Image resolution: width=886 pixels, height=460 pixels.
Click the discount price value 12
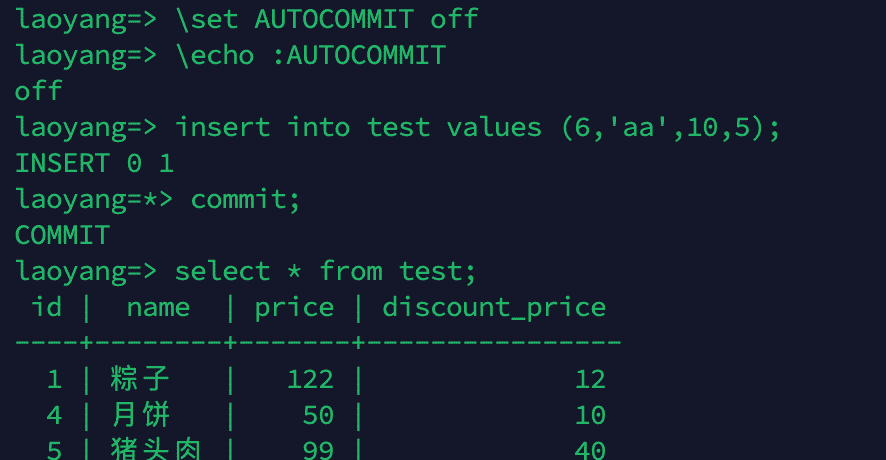[590, 379]
